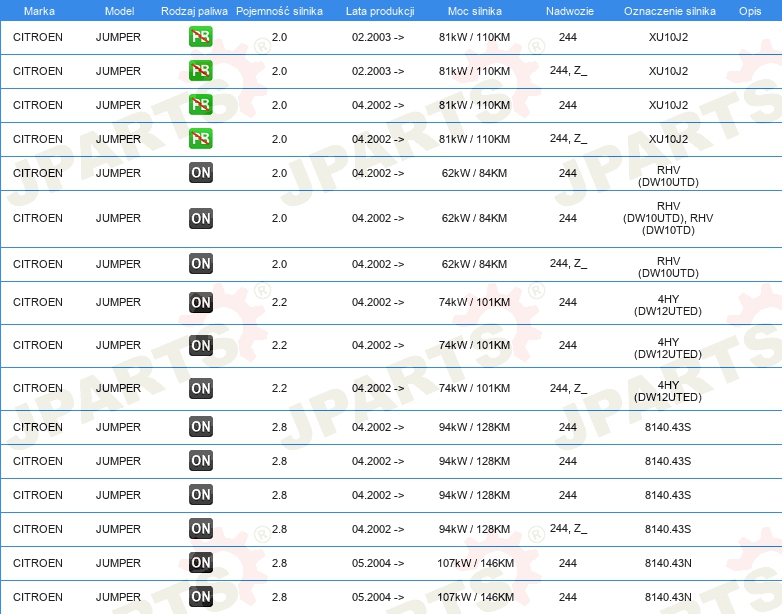Click '244, Z_' in the 02.2003 XU10J2 row
The width and height of the screenshot is (782, 614).
568,70
